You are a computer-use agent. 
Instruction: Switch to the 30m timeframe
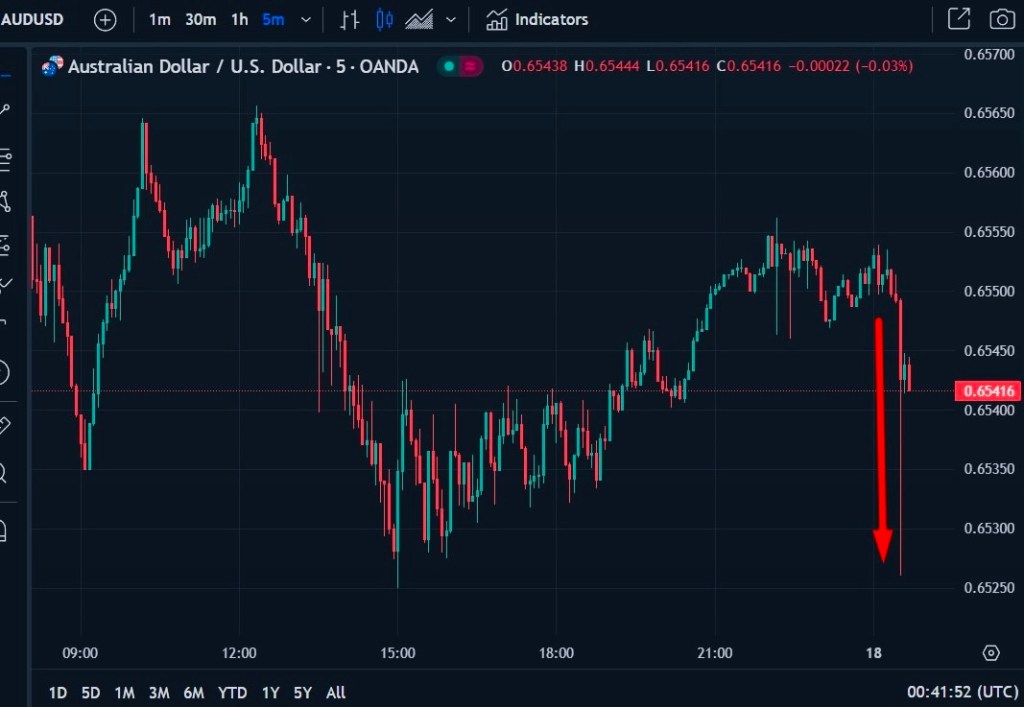tap(200, 19)
